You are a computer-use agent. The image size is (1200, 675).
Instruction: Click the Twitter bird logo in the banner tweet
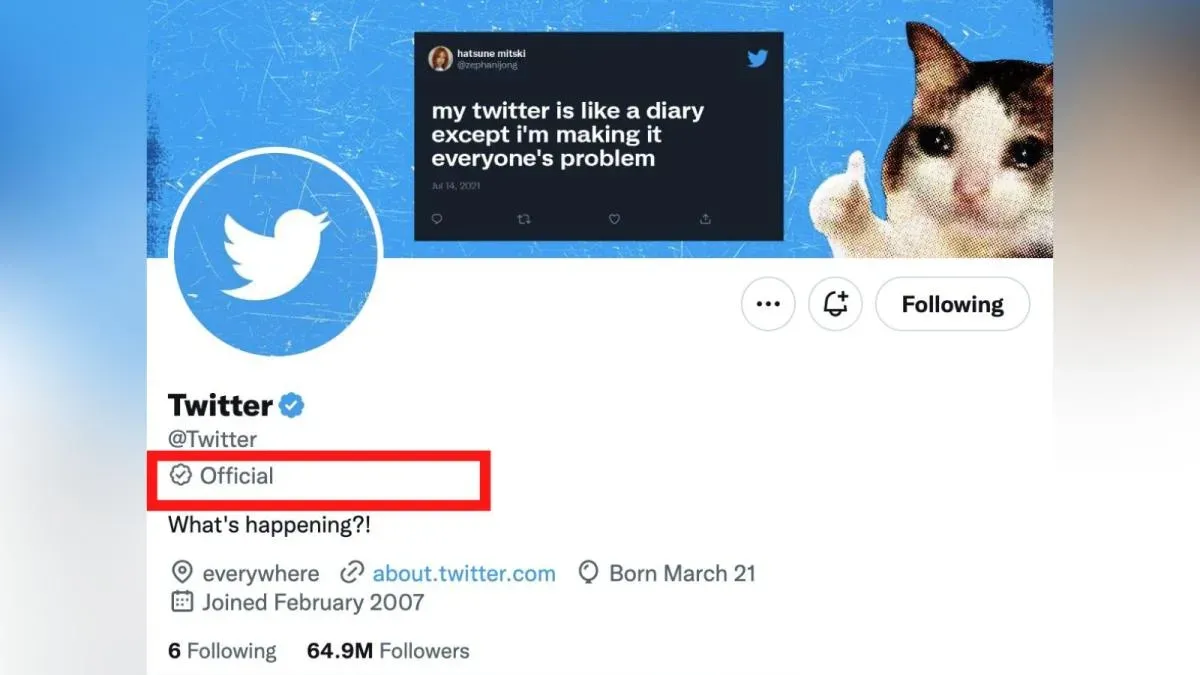pos(757,58)
